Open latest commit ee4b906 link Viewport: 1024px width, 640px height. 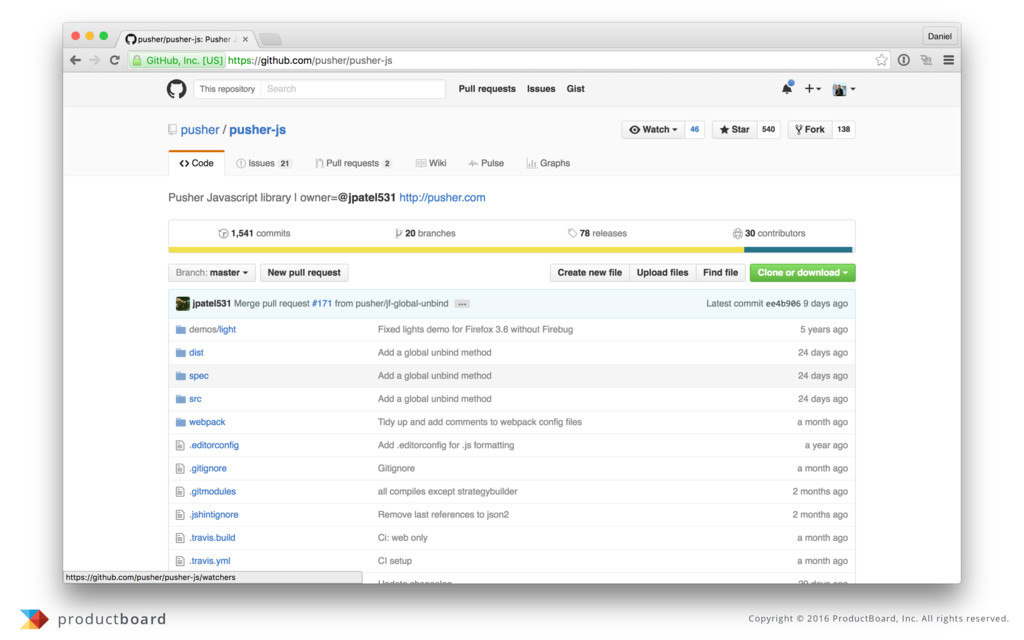(783, 304)
